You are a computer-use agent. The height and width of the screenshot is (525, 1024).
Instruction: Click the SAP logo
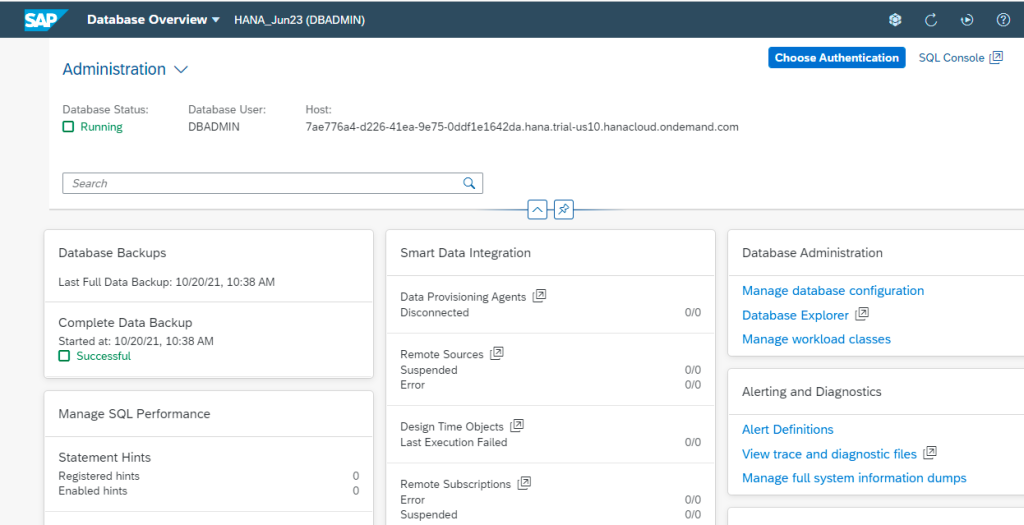coord(46,20)
